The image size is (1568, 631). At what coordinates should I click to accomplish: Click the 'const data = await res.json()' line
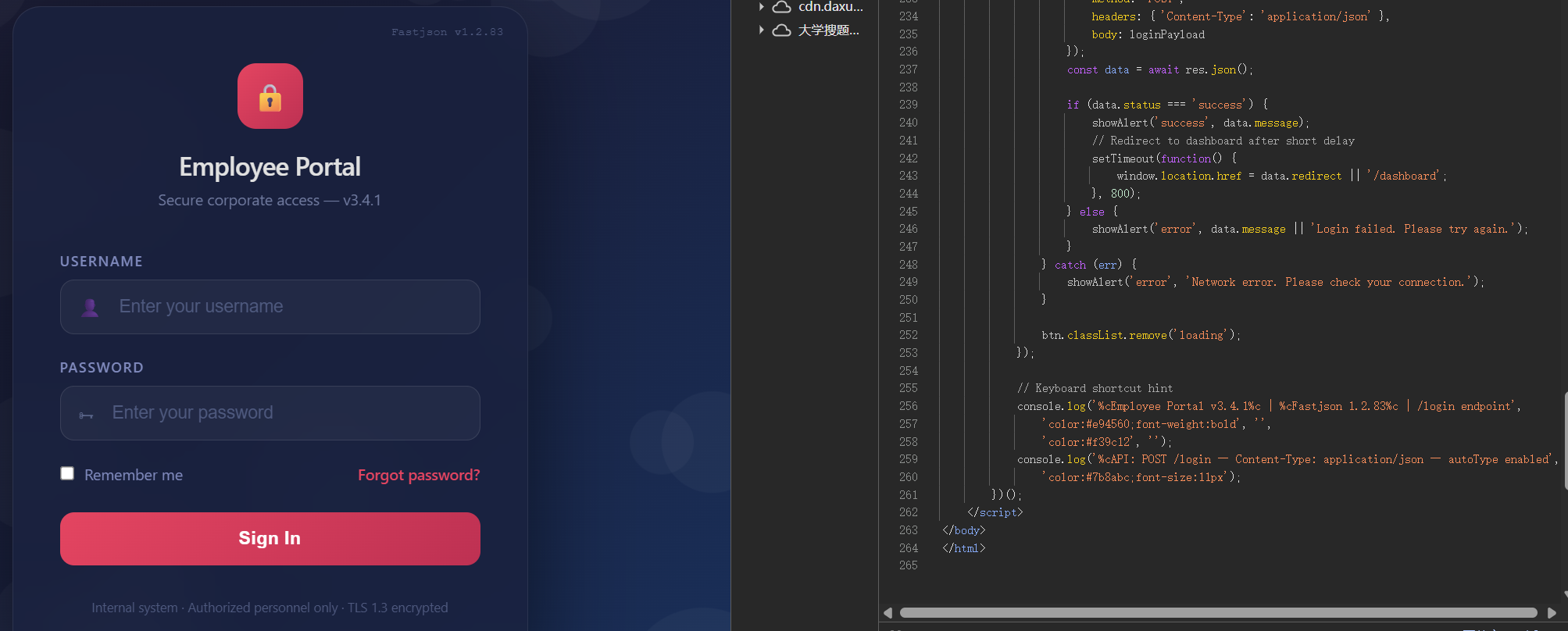click(1160, 70)
